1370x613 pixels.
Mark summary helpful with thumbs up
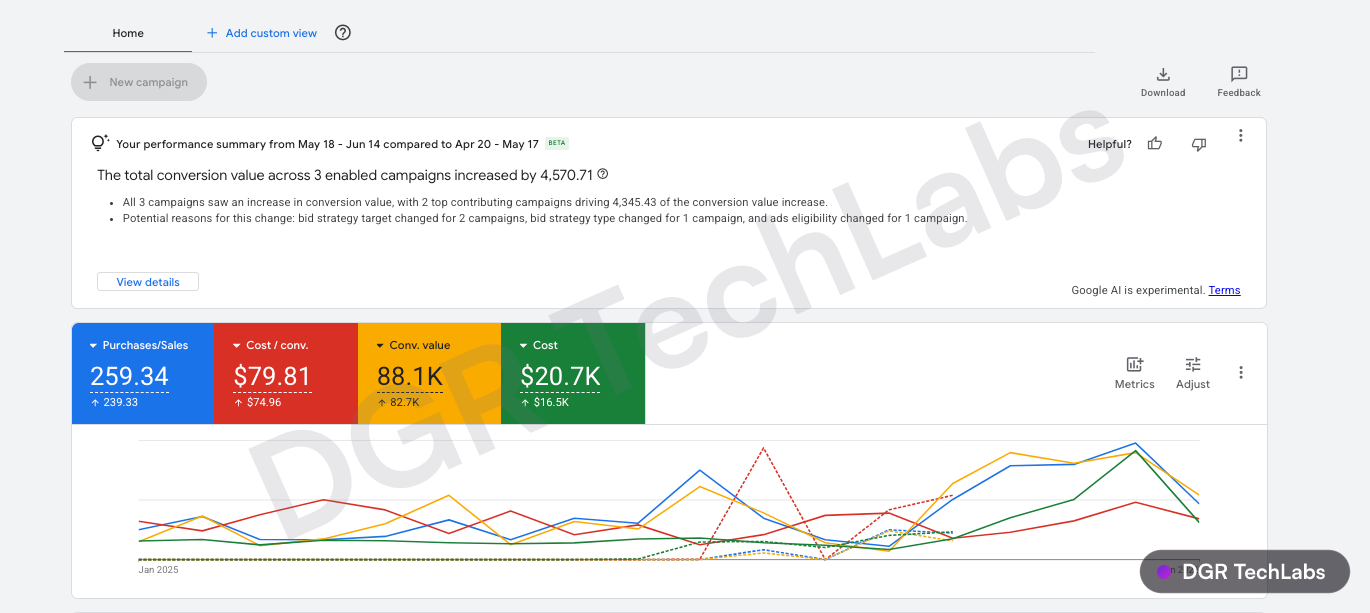pos(1155,144)
